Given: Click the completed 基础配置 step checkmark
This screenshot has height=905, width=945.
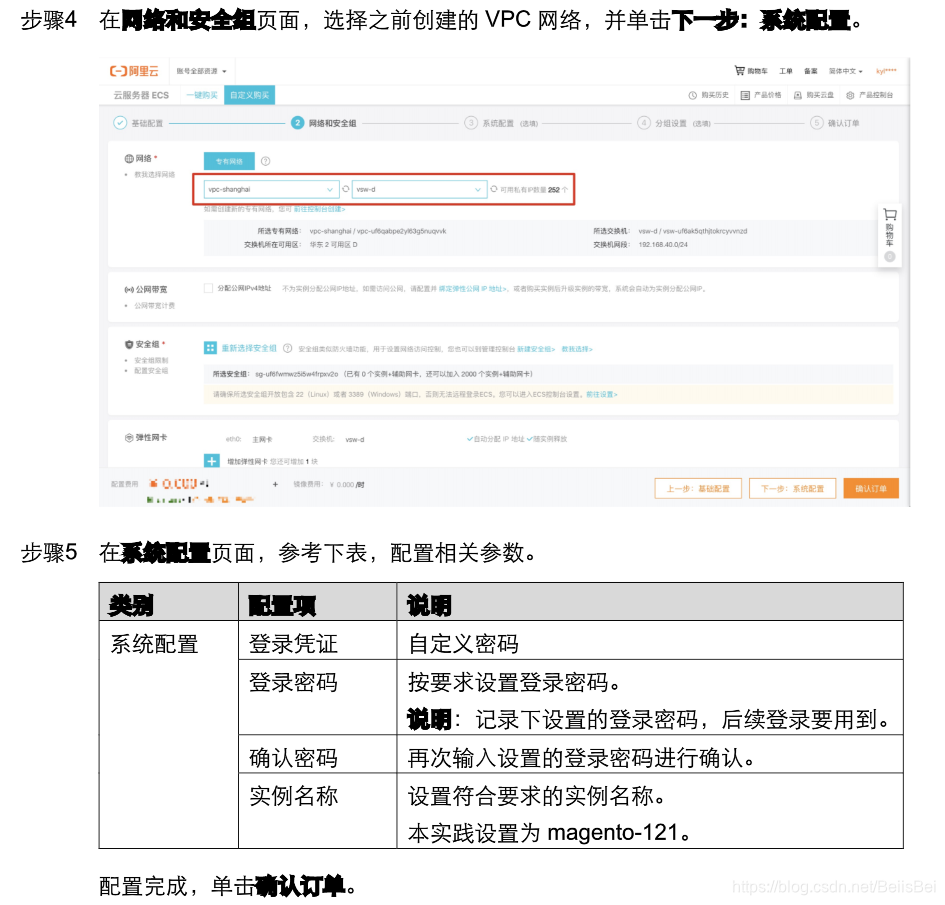Looking at the screenshot, I should (120, 123).
